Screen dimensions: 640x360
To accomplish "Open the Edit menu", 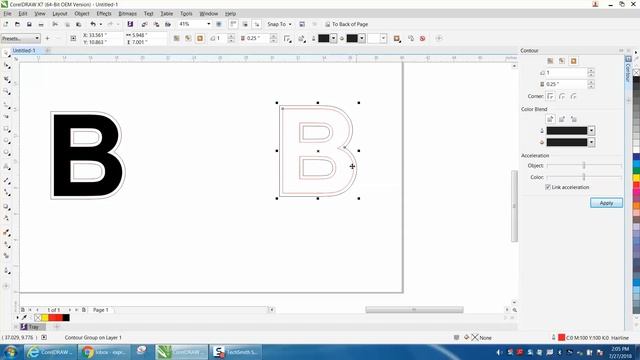I will [23, 13].
